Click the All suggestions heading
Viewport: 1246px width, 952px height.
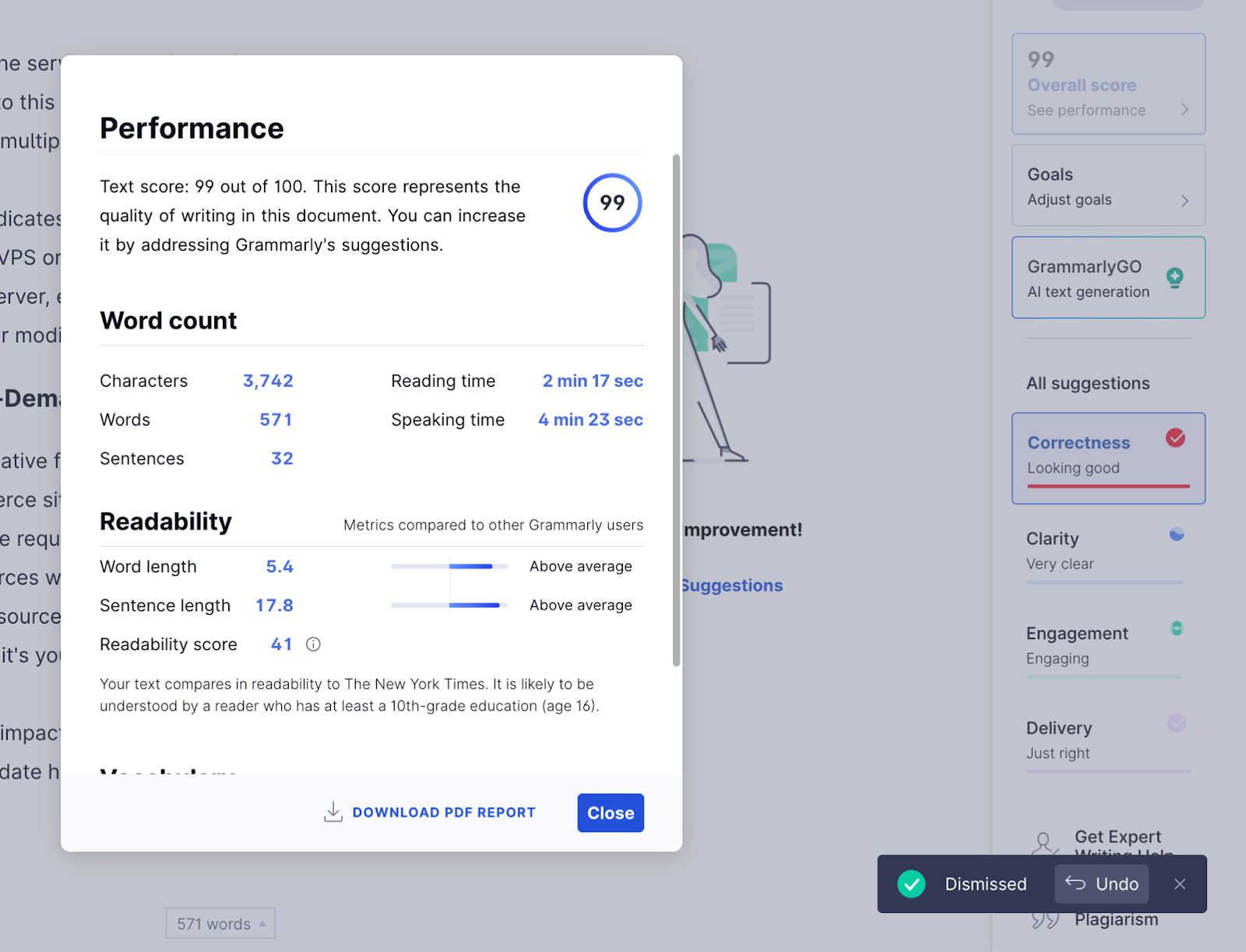pyautogui.click(x=1088, y=383)
